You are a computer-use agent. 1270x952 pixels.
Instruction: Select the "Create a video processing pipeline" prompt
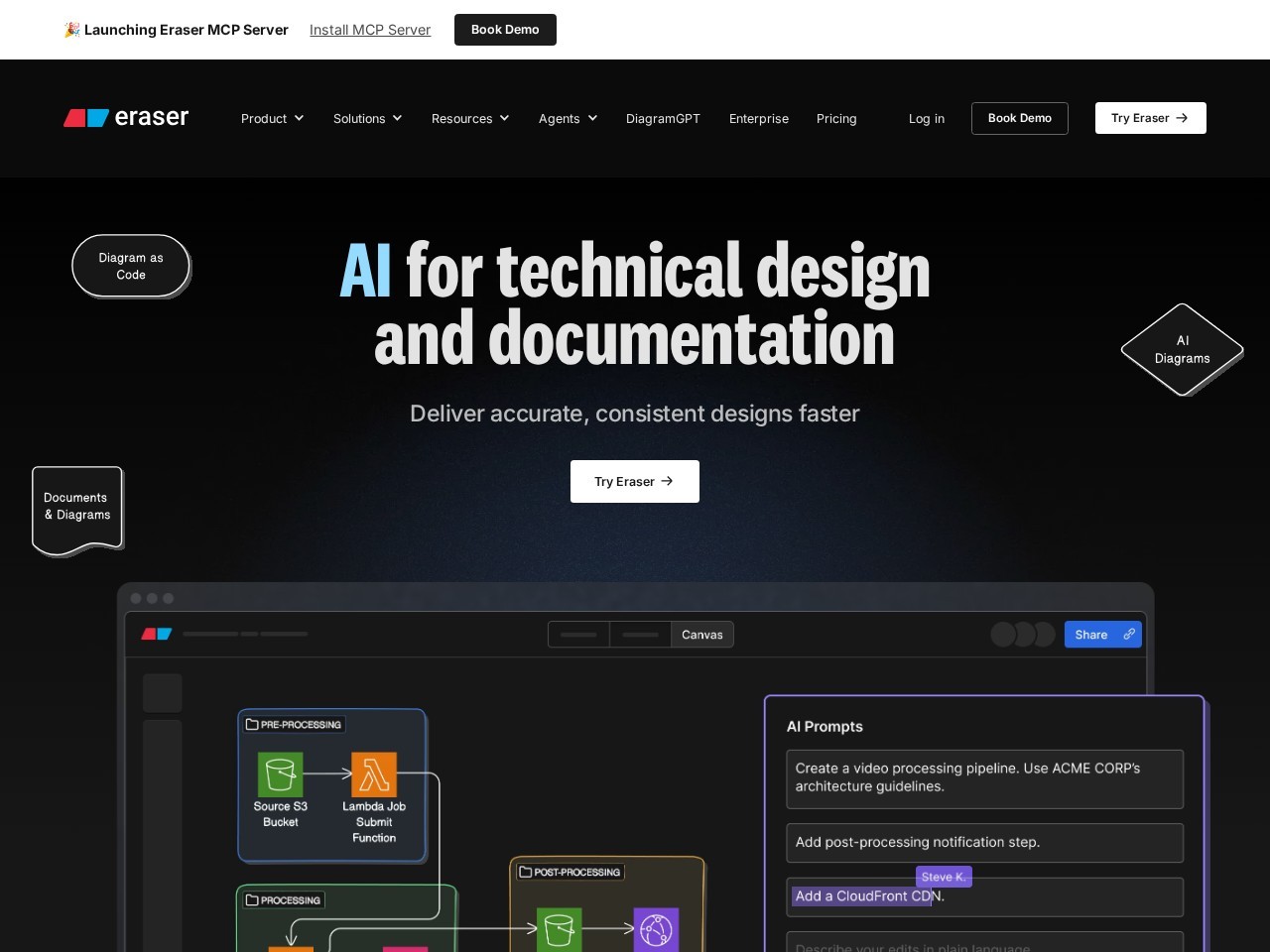pos(985,778)
